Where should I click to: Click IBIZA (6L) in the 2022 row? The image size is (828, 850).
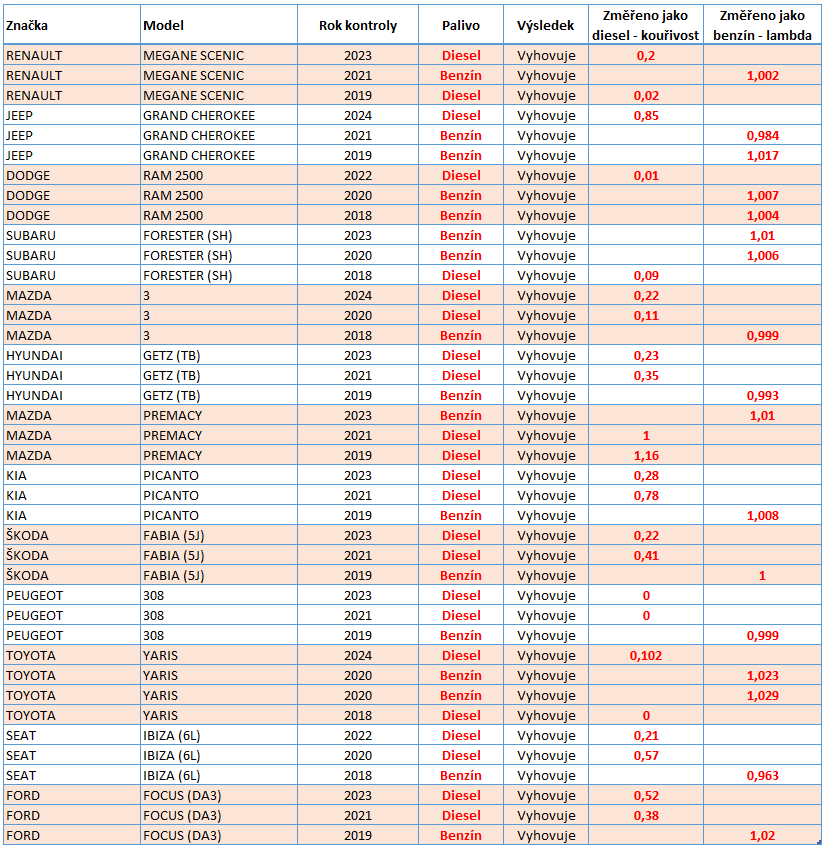[172, 736]
